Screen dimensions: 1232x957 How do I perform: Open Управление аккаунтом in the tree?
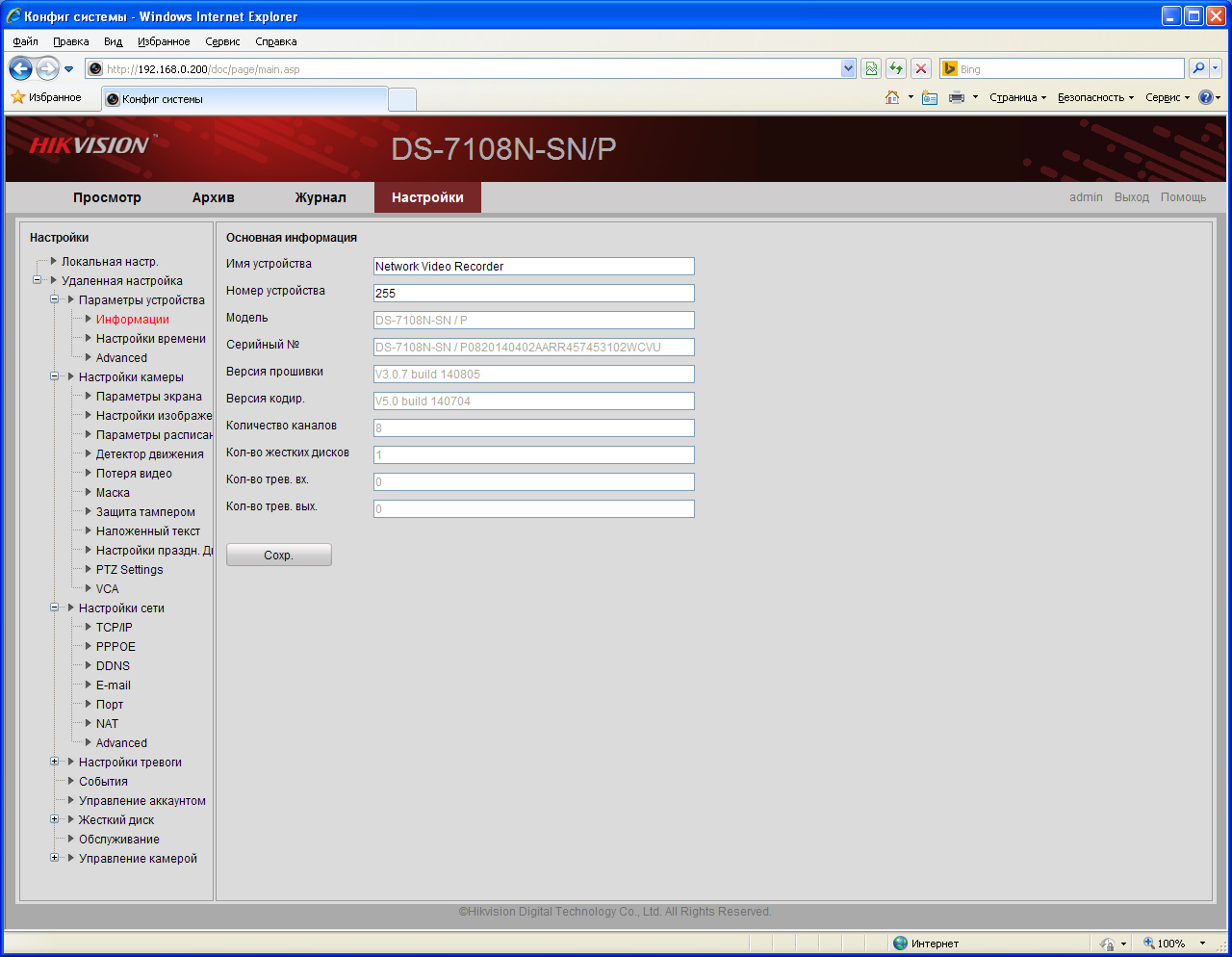click(142, 800)
